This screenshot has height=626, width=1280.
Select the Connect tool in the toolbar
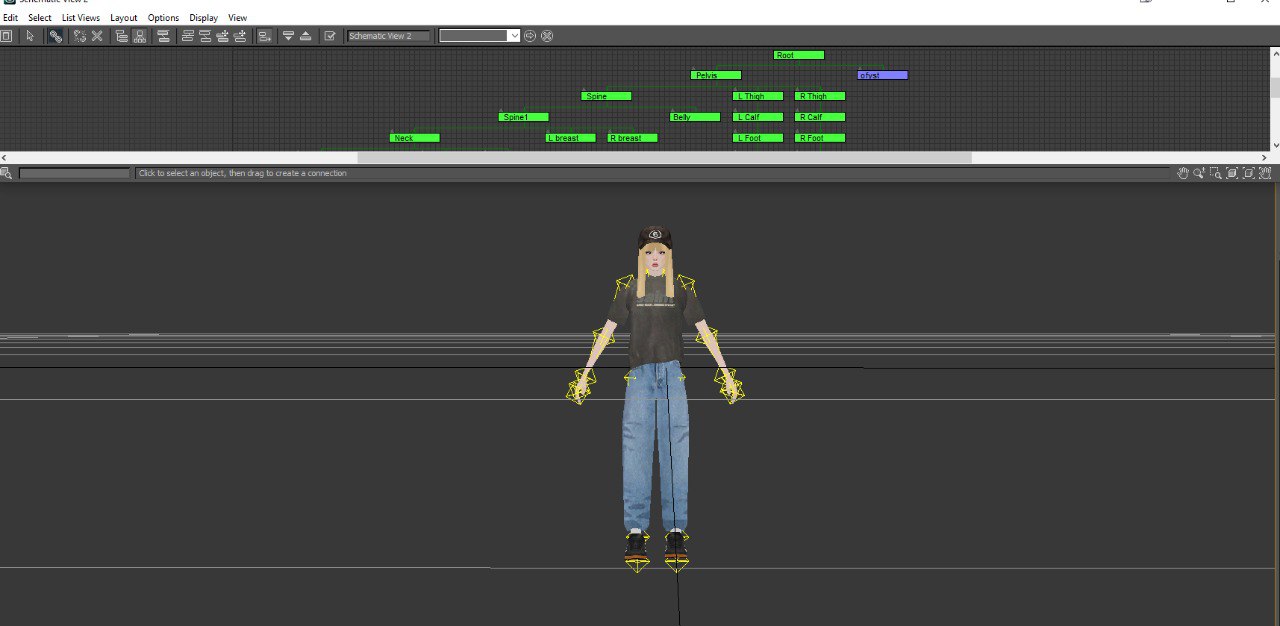tap(55, 36)
